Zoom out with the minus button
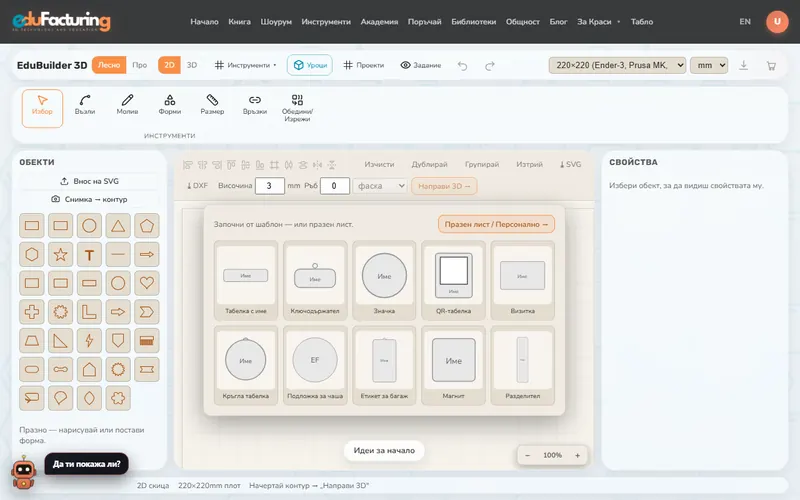This screenshot has width=800, height=500. point(528,455)
